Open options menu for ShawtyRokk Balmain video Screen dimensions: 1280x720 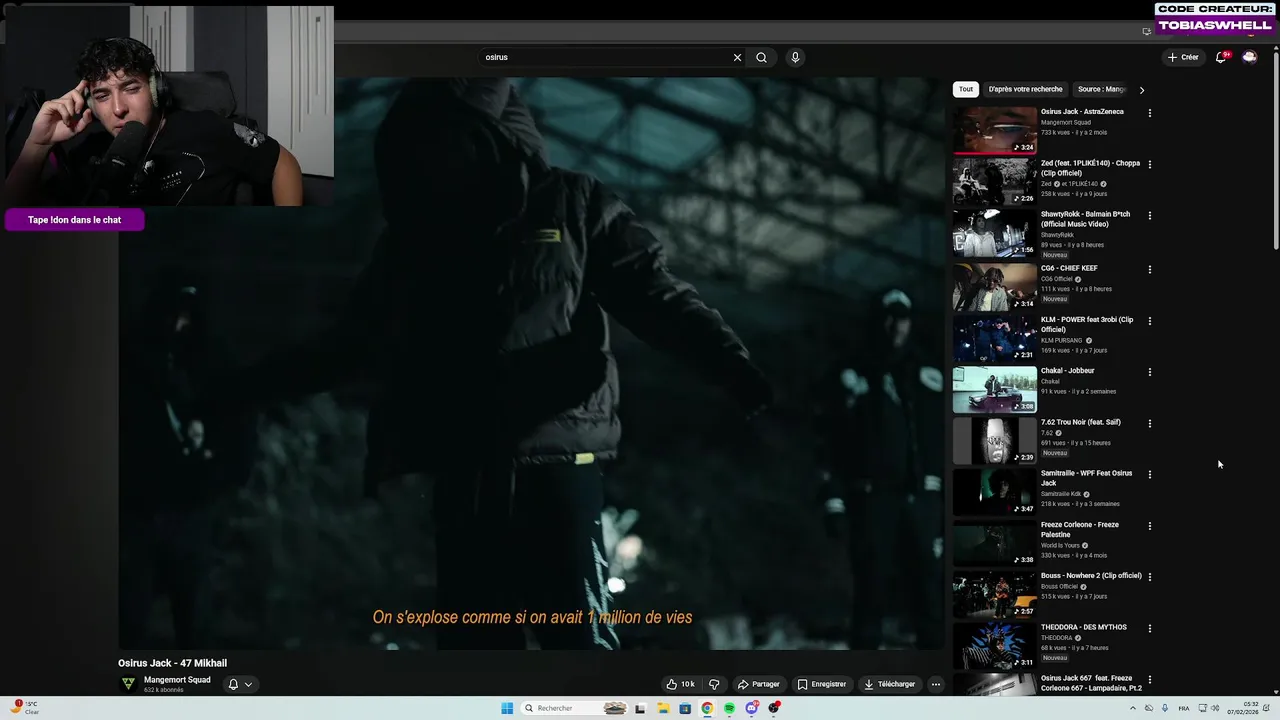(x=1150, y=215)
